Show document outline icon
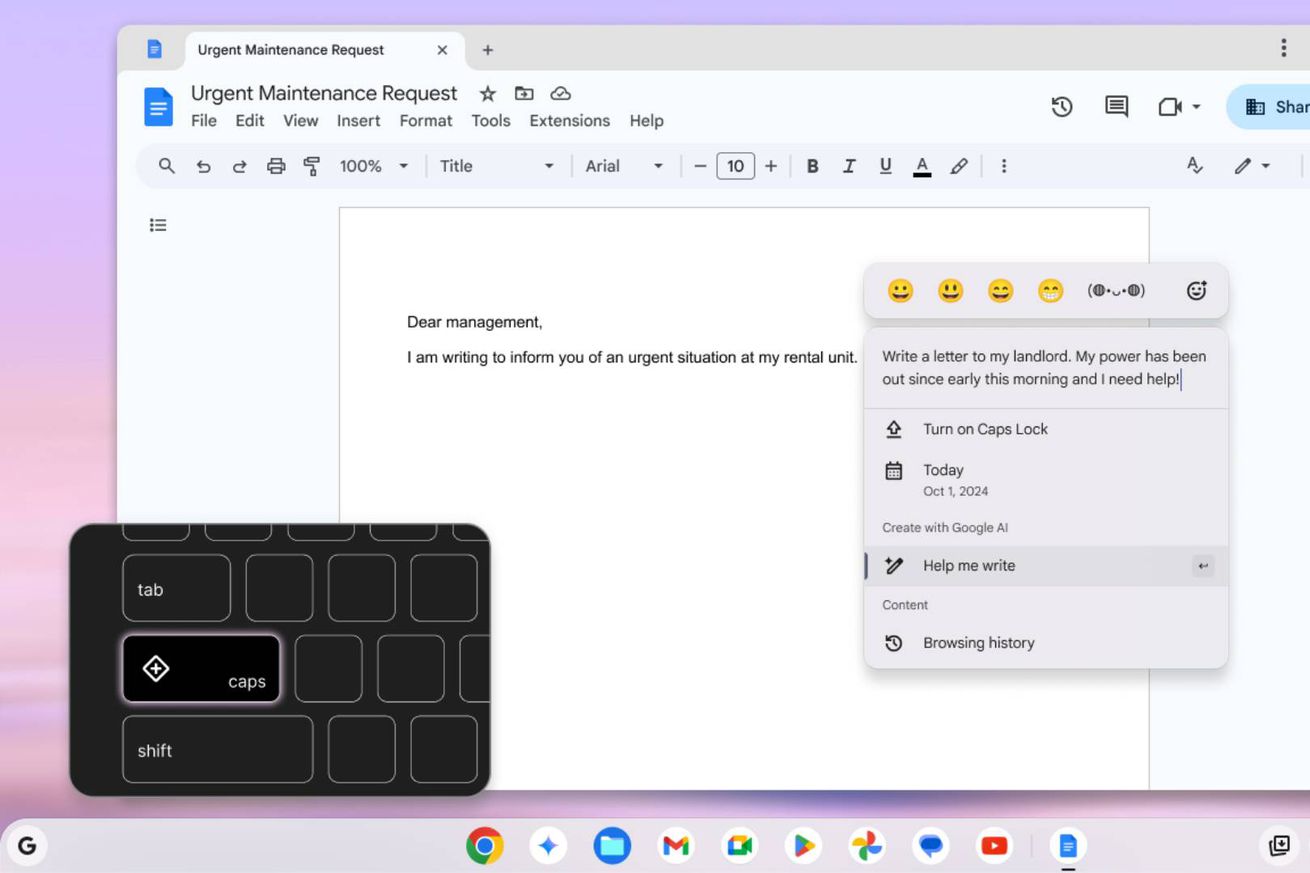Viewport: 1310px width, 873px height. pyautogui.click(x=158, y=225)
